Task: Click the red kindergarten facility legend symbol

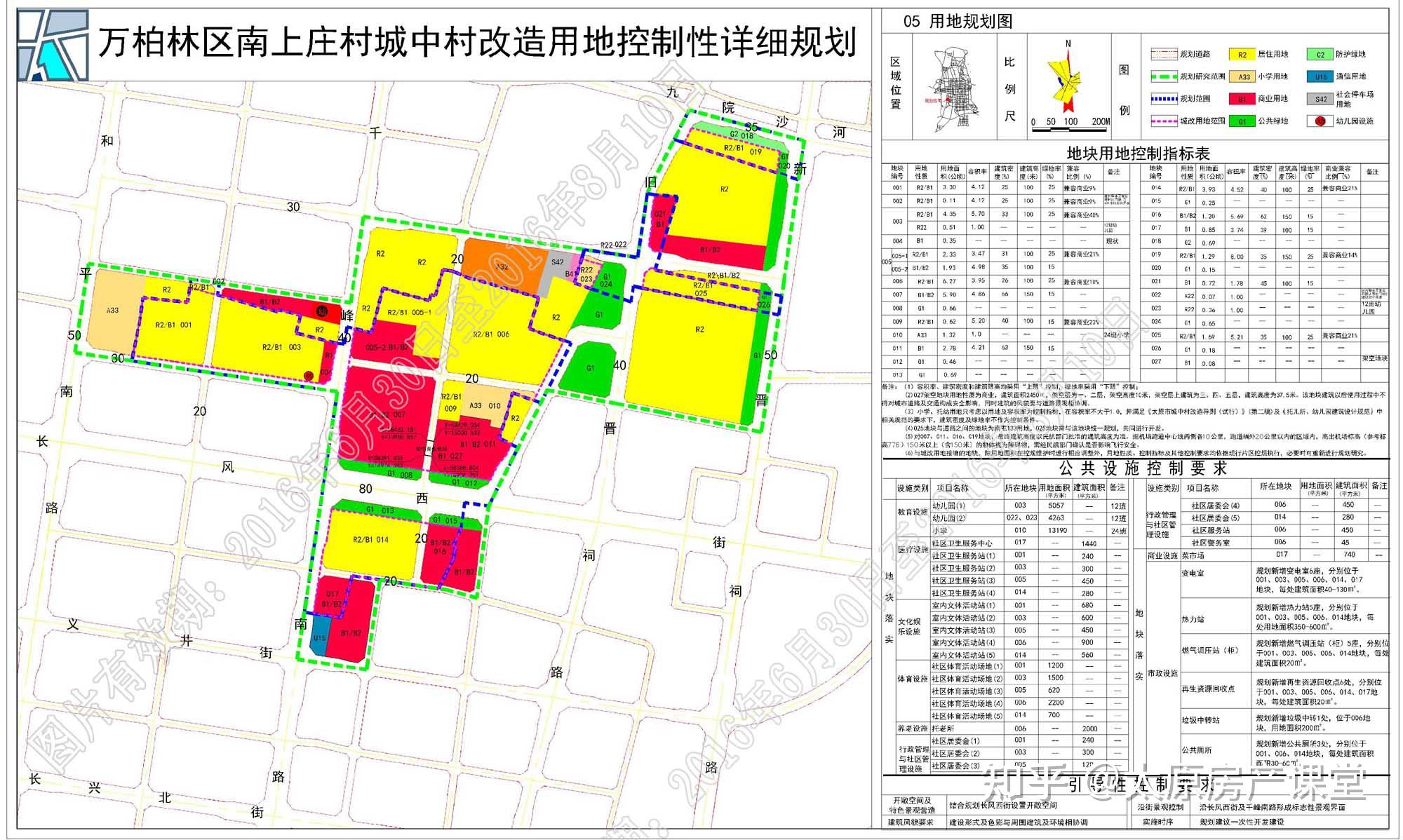Action: (x=1320, y=121)
